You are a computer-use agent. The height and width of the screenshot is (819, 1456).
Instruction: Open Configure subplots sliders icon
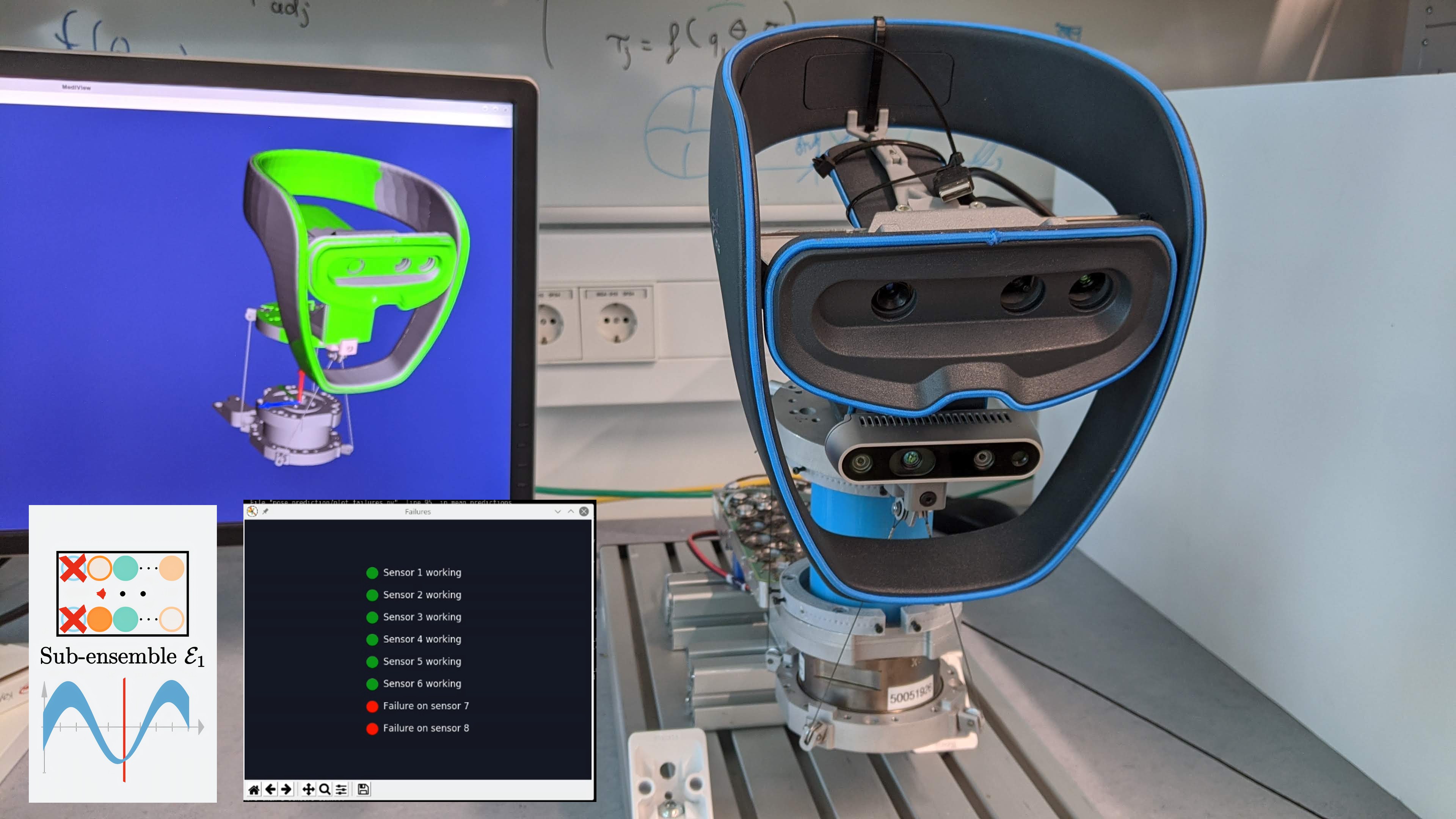[x=341, y=789]
